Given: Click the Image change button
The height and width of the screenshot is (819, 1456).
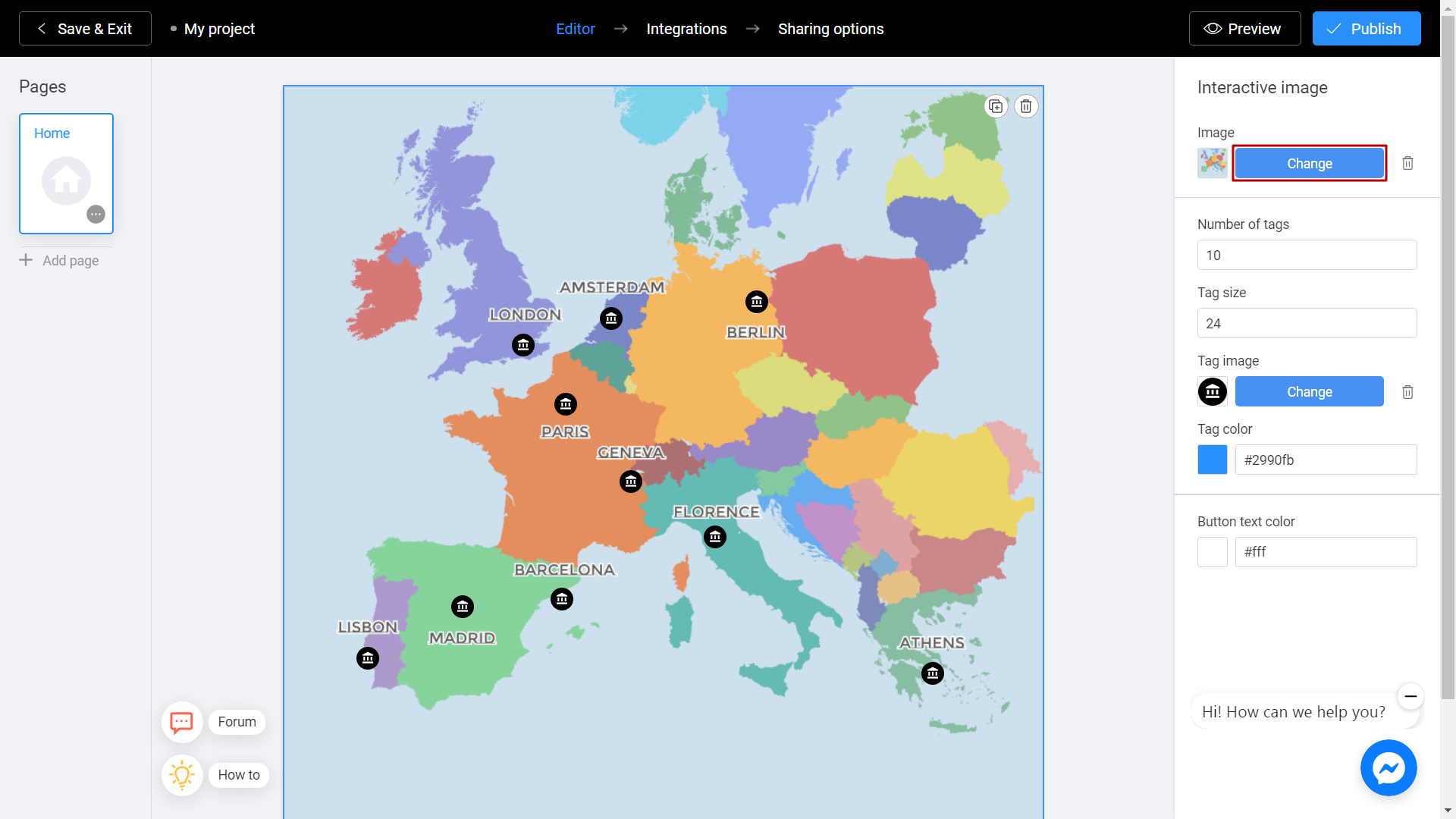Looking at the screenshot, I should [1309, 163].
